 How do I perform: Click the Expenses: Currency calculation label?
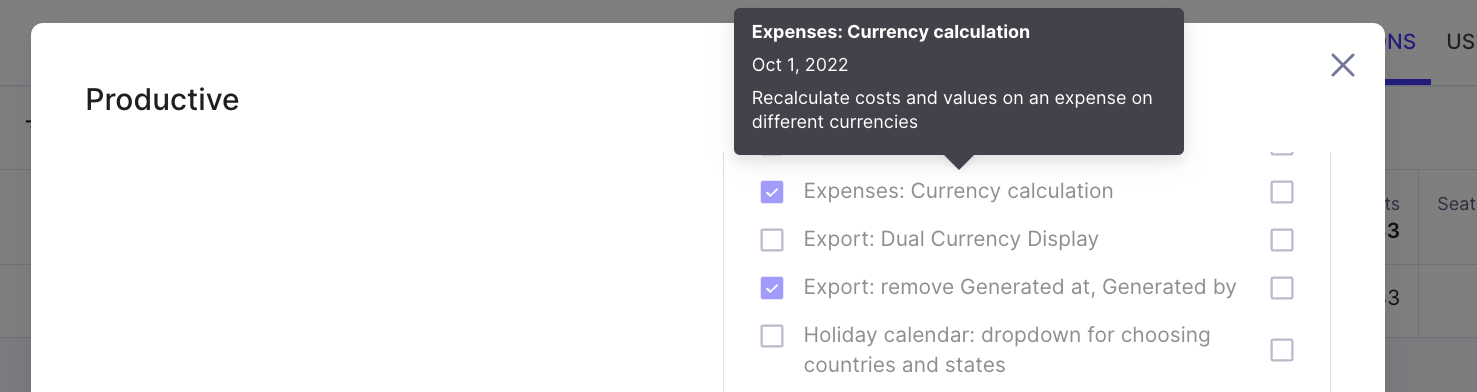[958, 191]
